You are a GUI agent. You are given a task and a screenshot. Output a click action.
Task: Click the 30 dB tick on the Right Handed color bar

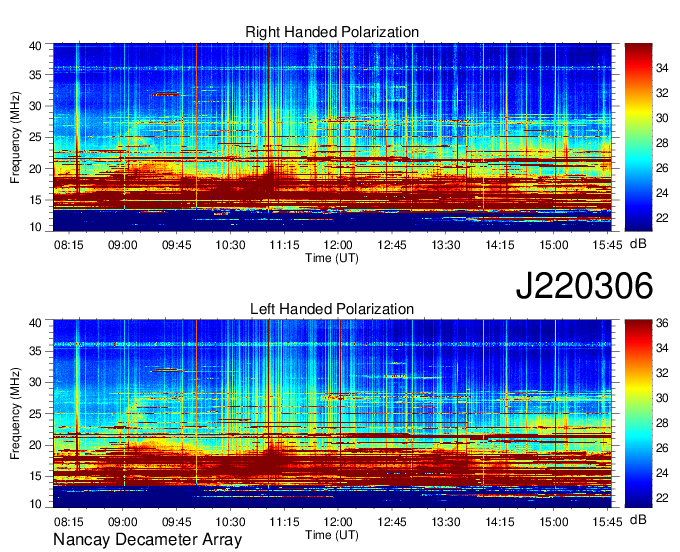click(662, 118)
